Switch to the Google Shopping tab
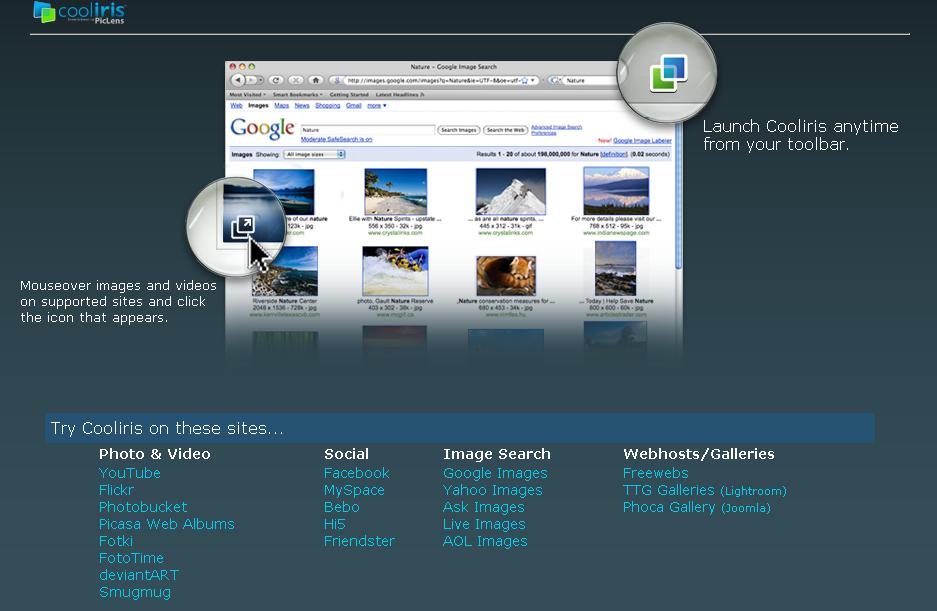The image size is (937, 611). click(x=327, y=106)
